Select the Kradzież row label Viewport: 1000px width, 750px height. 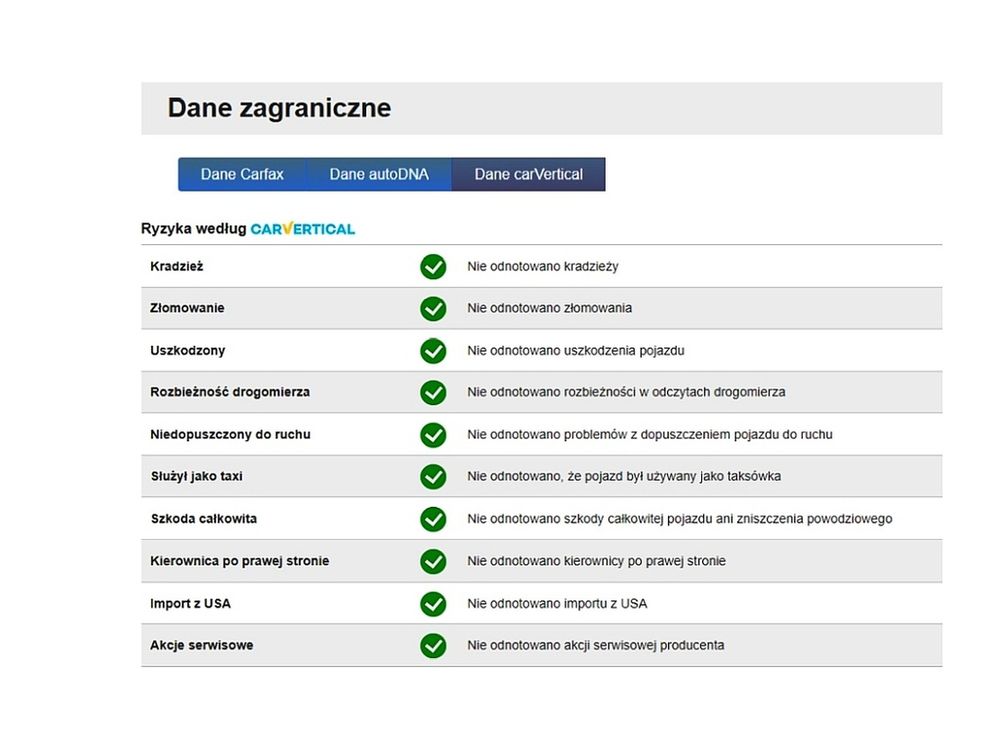(x=177, y=267)
